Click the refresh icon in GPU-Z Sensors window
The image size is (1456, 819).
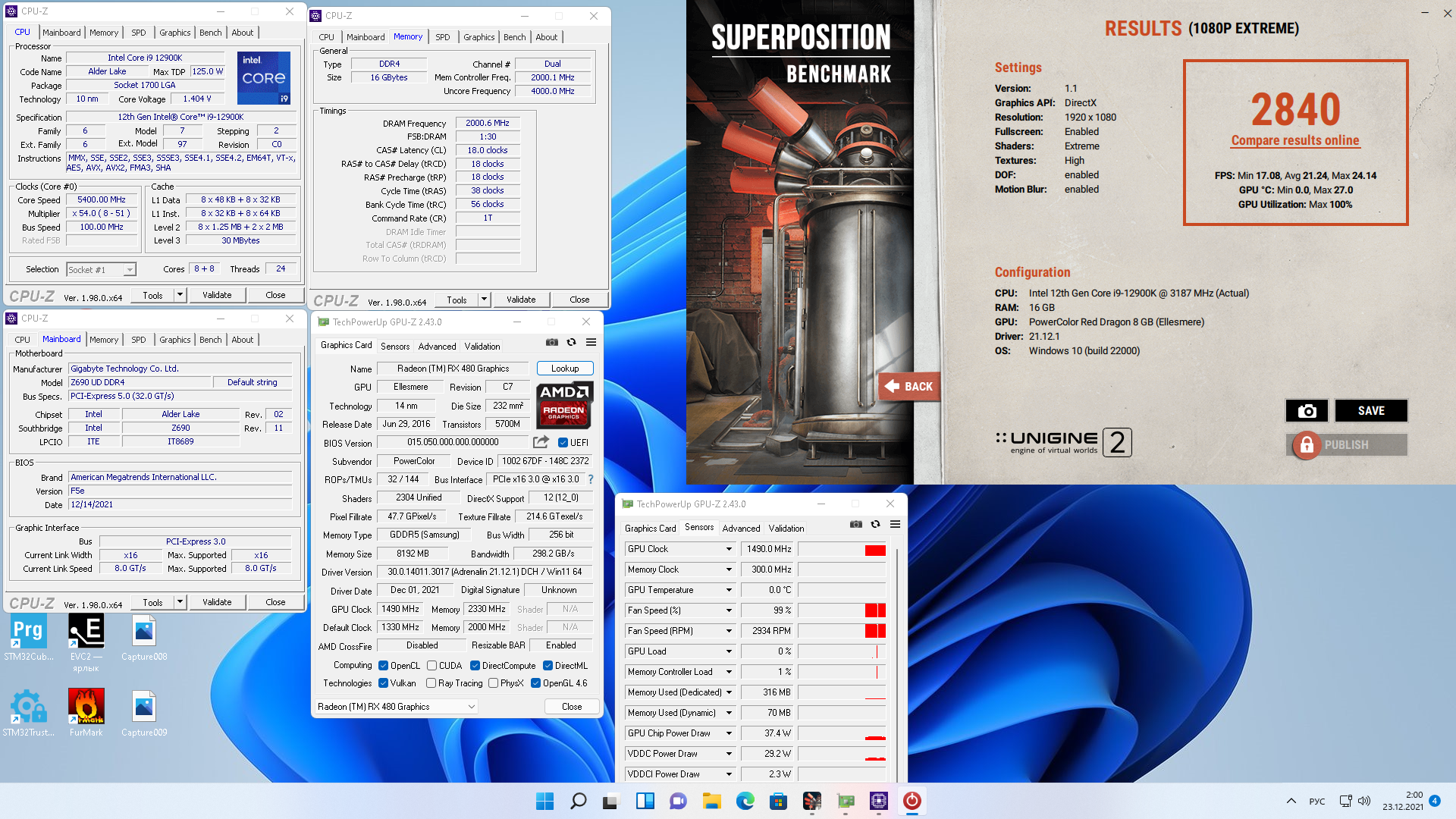coord(876,525)
